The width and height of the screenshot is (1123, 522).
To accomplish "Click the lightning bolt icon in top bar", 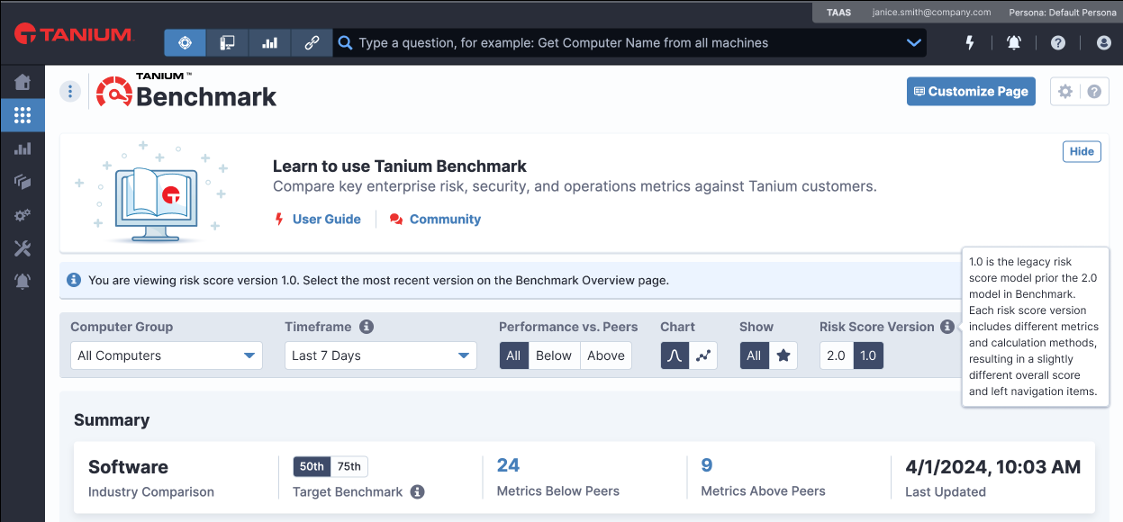I will click(x=970, y=43).
